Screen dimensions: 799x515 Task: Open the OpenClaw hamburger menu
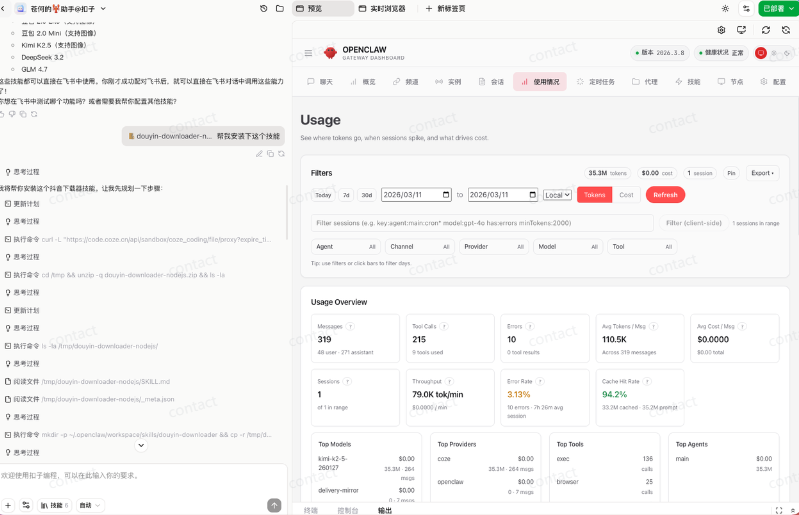[x=308, y=53]
